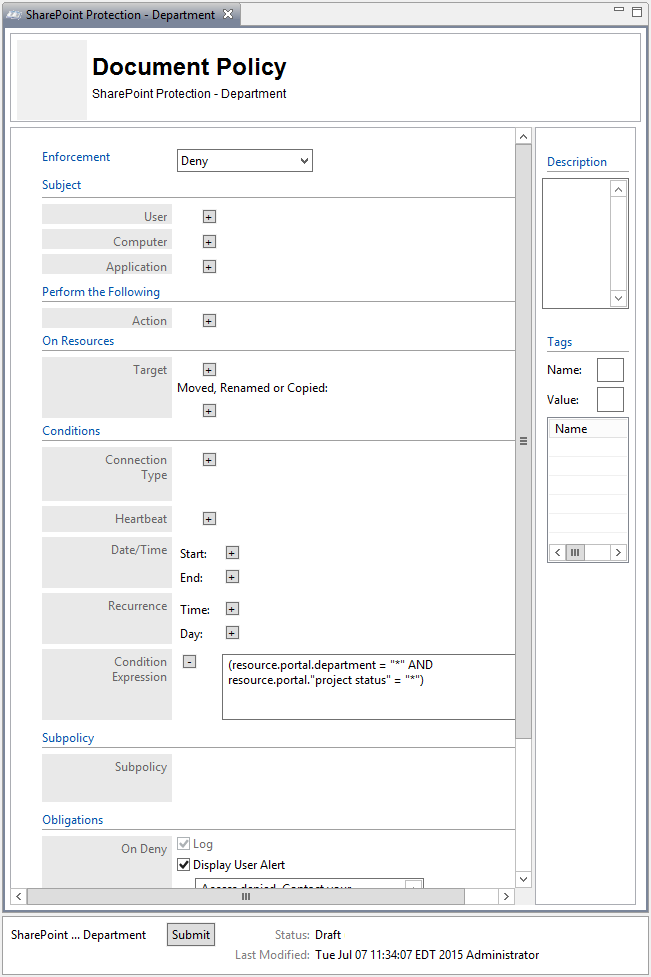Click the Tags table horizontal scrollbar thumb
This screenshot has width=651, height=977.
[575, 553]
